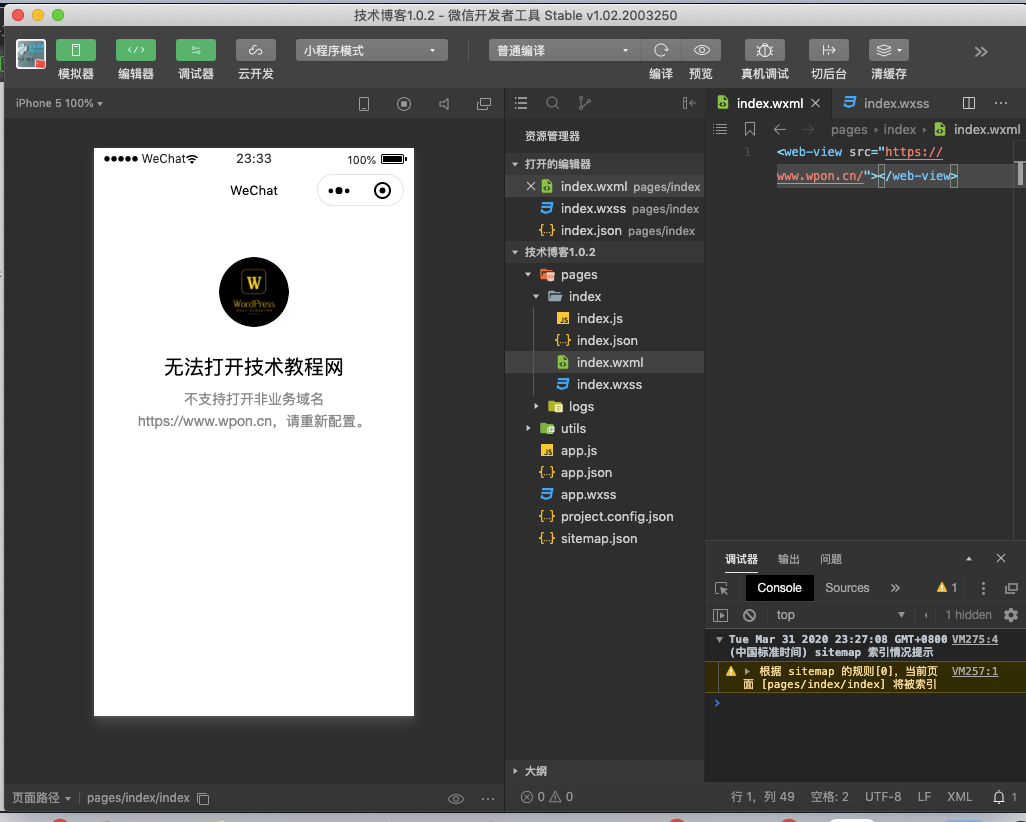This screenshot has width=1026, height=822.
Task: Click the VM275:4 source link
Action: (974, 639)
